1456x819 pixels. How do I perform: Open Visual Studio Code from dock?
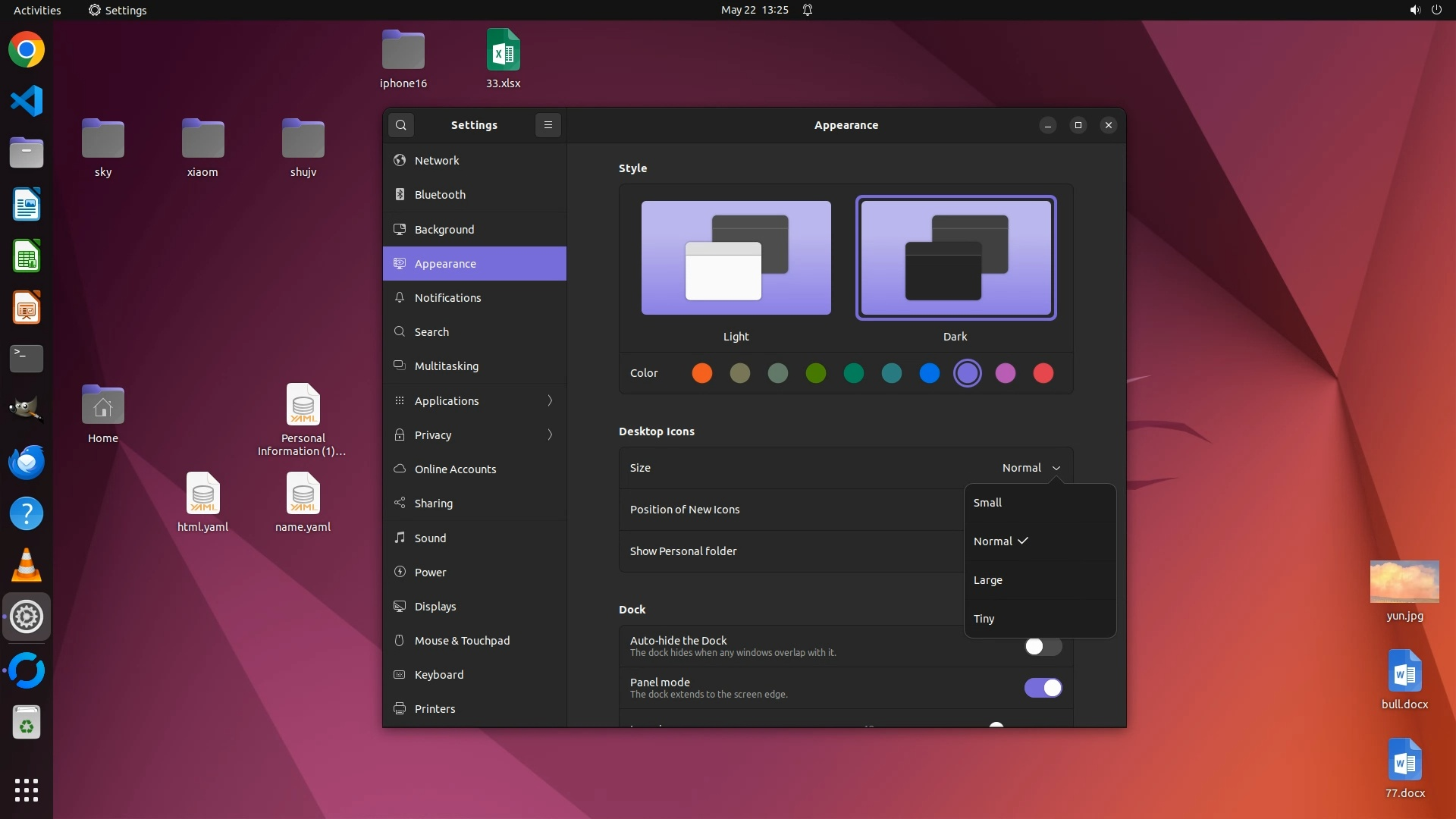(x=27, y=102)
